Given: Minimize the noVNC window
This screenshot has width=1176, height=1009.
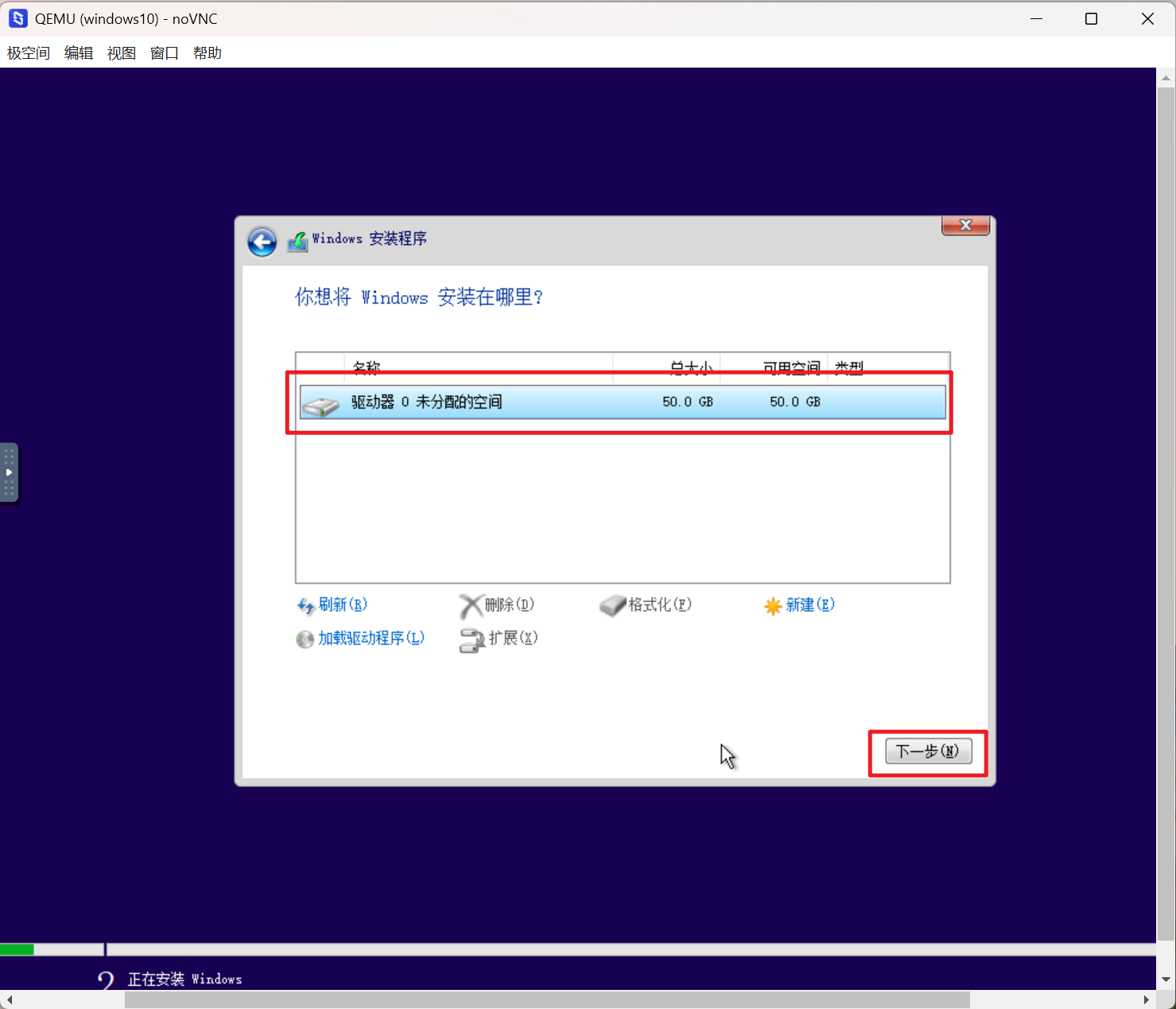Looking at the screenshot, I should pos(1036,18).
